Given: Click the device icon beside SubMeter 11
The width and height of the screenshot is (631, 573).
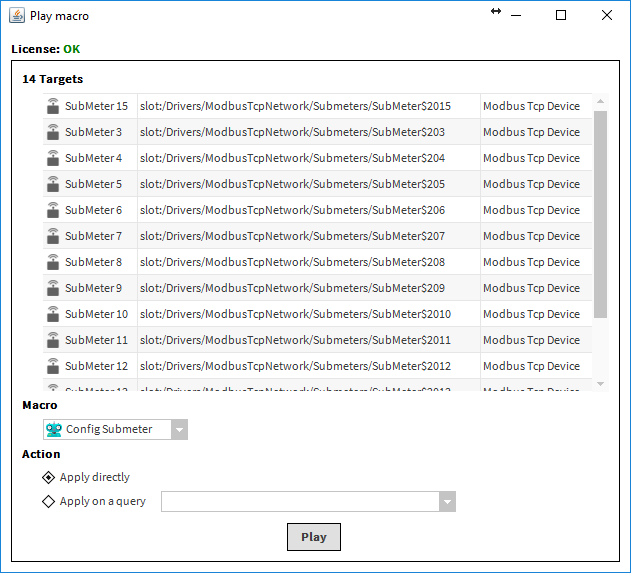Looking at the screenshot, I should click(53, 340).
